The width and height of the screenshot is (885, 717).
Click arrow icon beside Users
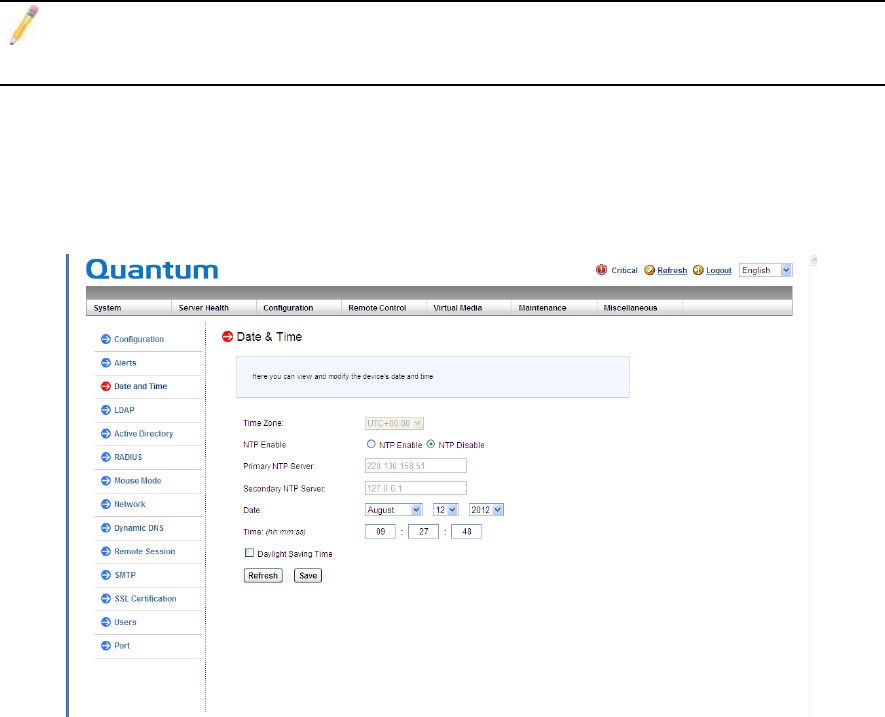click(x=106, y=622)
